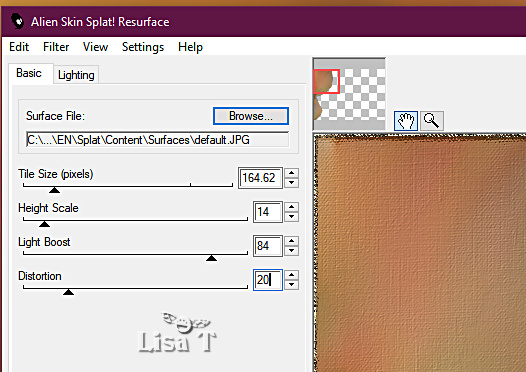Click the navigator preview thumbnail
The width and height of the screenshot is (526, 372).
[x=349, y=94]
